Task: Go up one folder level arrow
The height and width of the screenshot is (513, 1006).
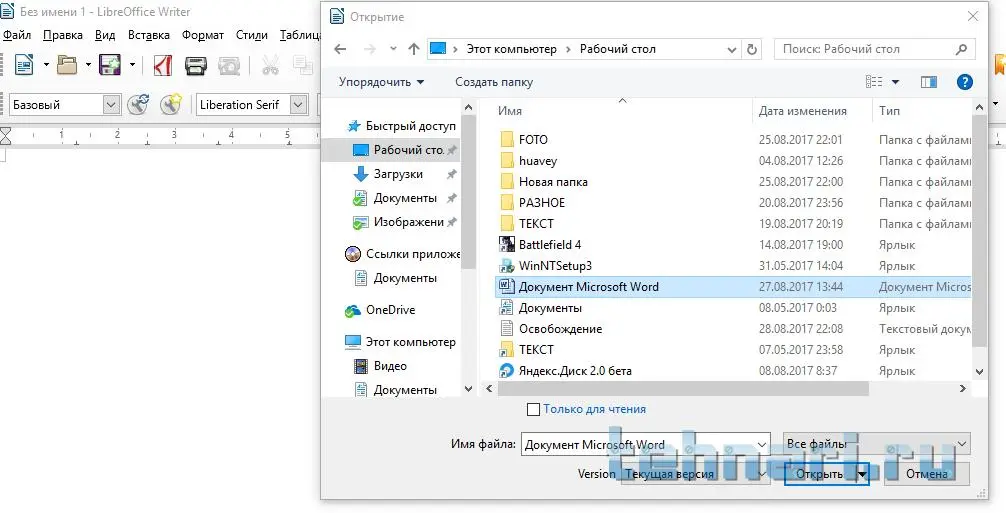Action: click(414, 49)
